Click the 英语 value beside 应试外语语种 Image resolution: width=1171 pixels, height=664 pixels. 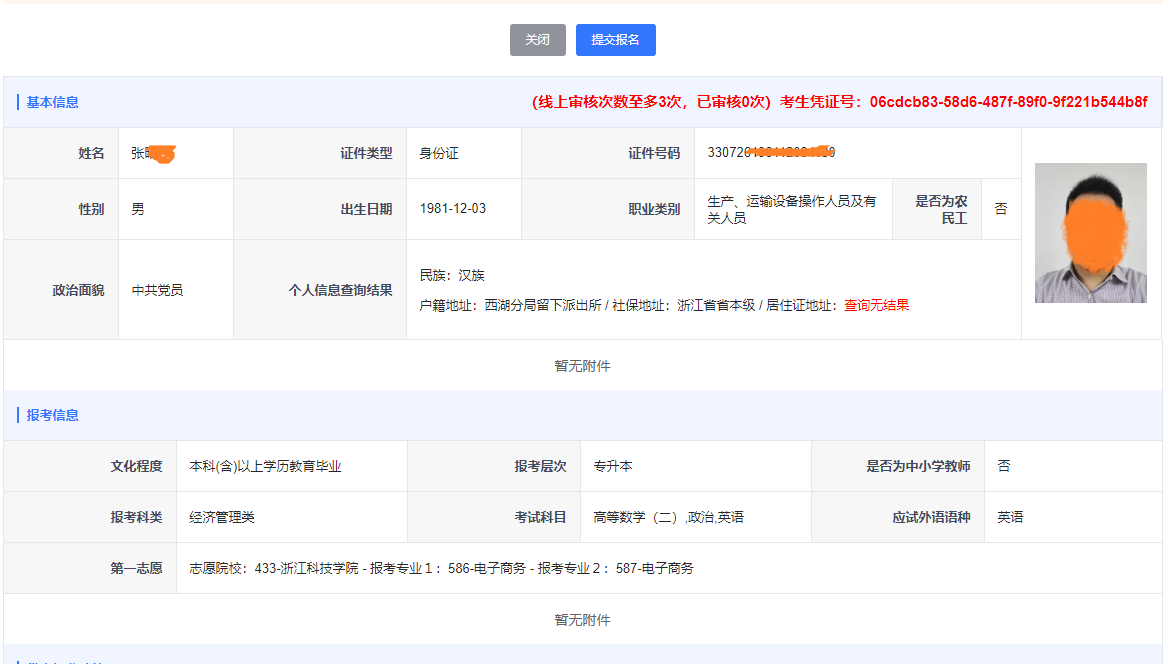1010,517
